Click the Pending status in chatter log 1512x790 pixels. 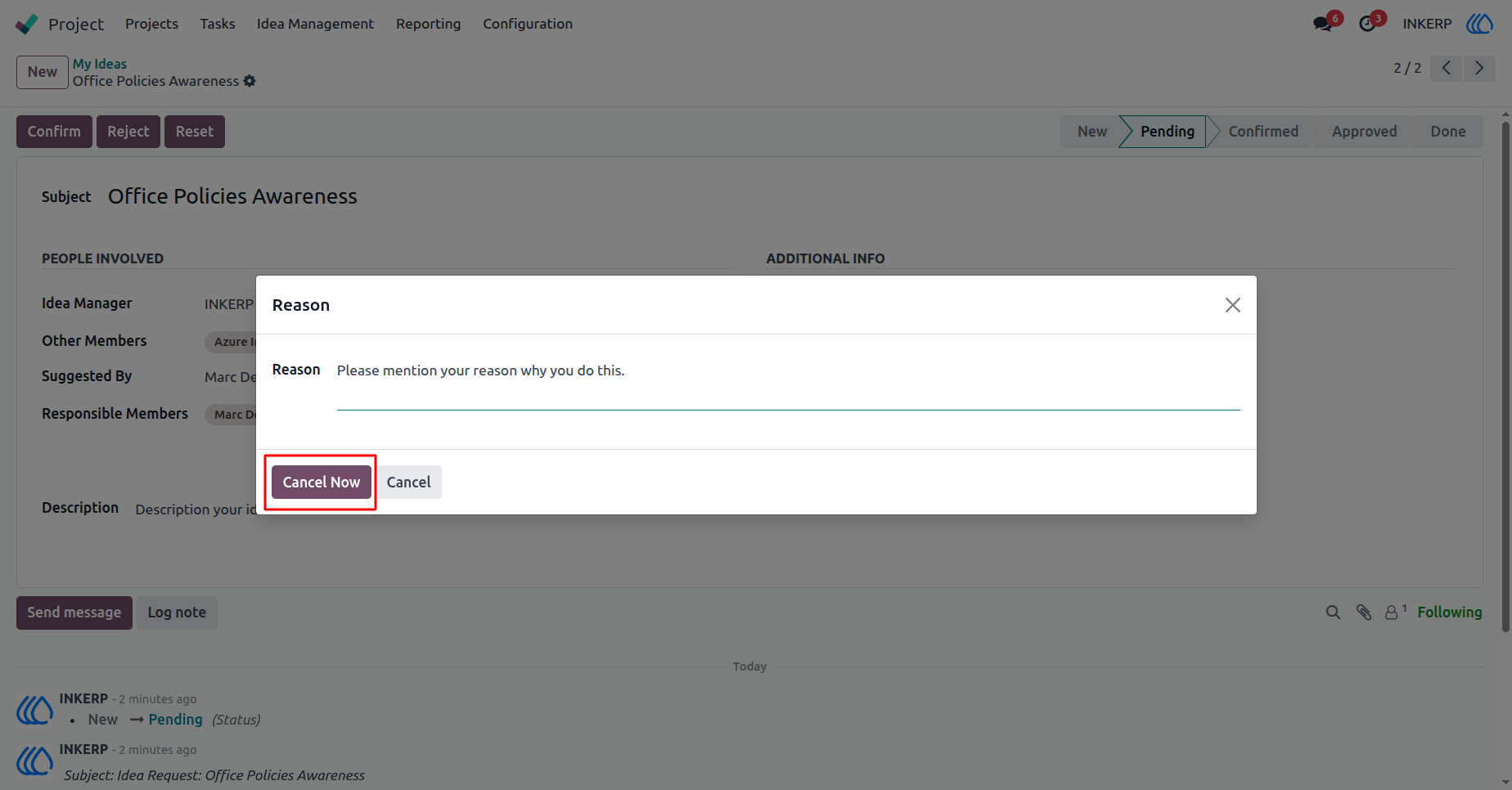tap(175, 720)
